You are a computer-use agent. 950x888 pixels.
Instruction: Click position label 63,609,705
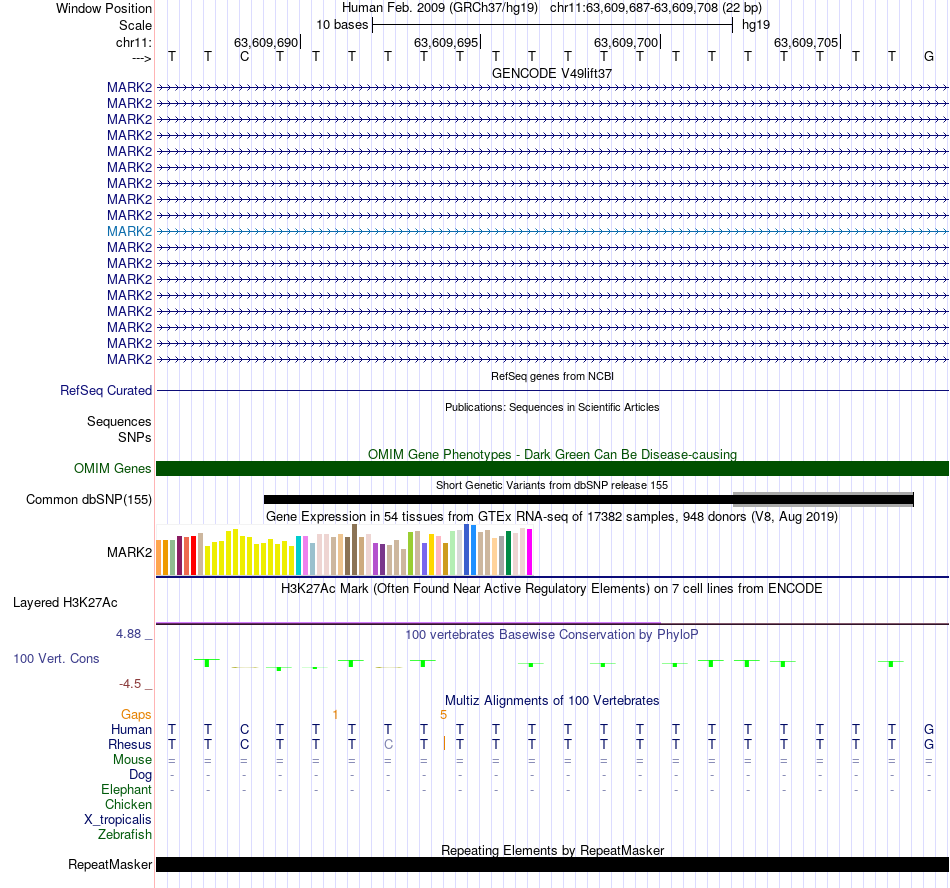[x=806, y=42]
